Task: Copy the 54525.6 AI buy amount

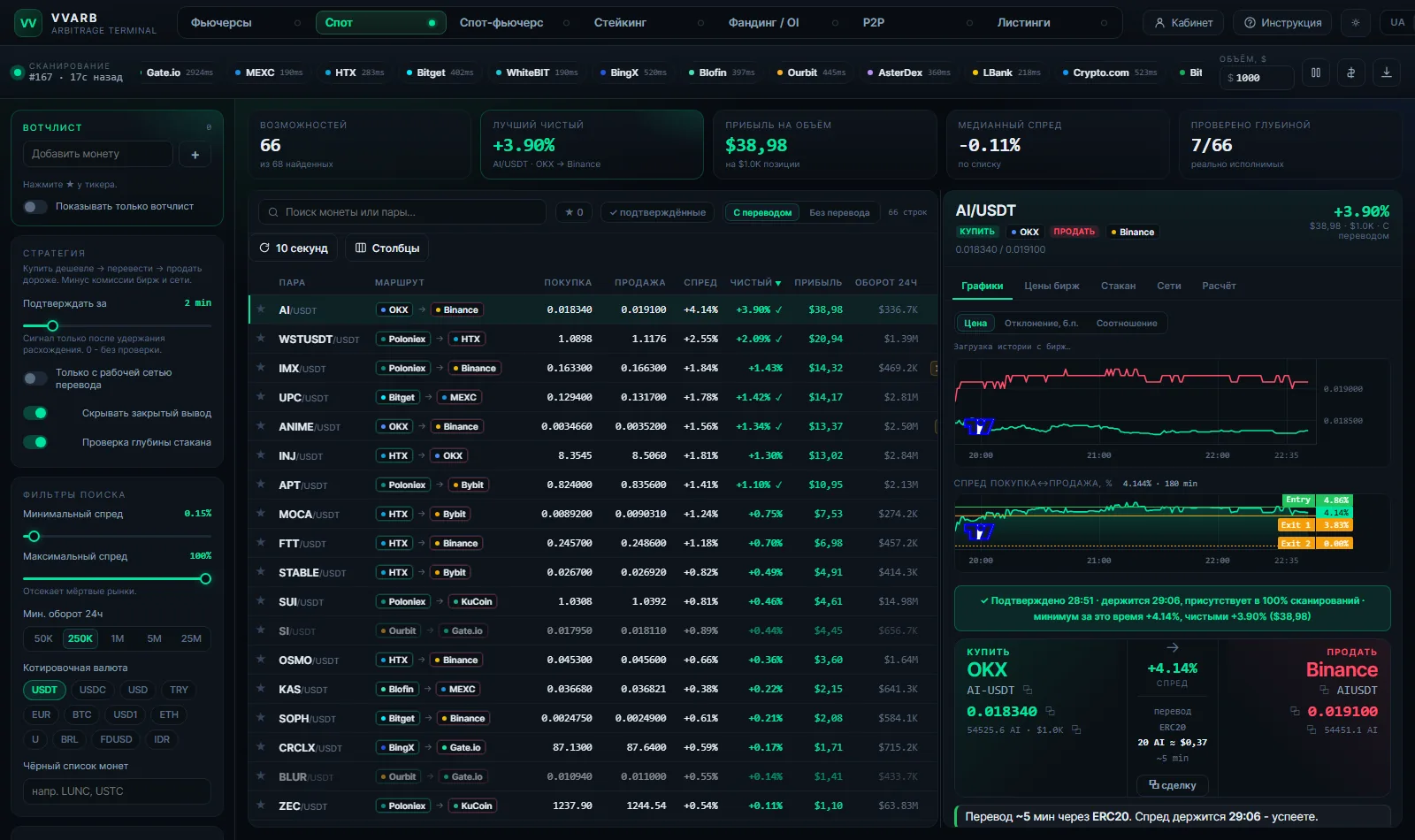Action: pyautogui.click(x=1076, y=730)
